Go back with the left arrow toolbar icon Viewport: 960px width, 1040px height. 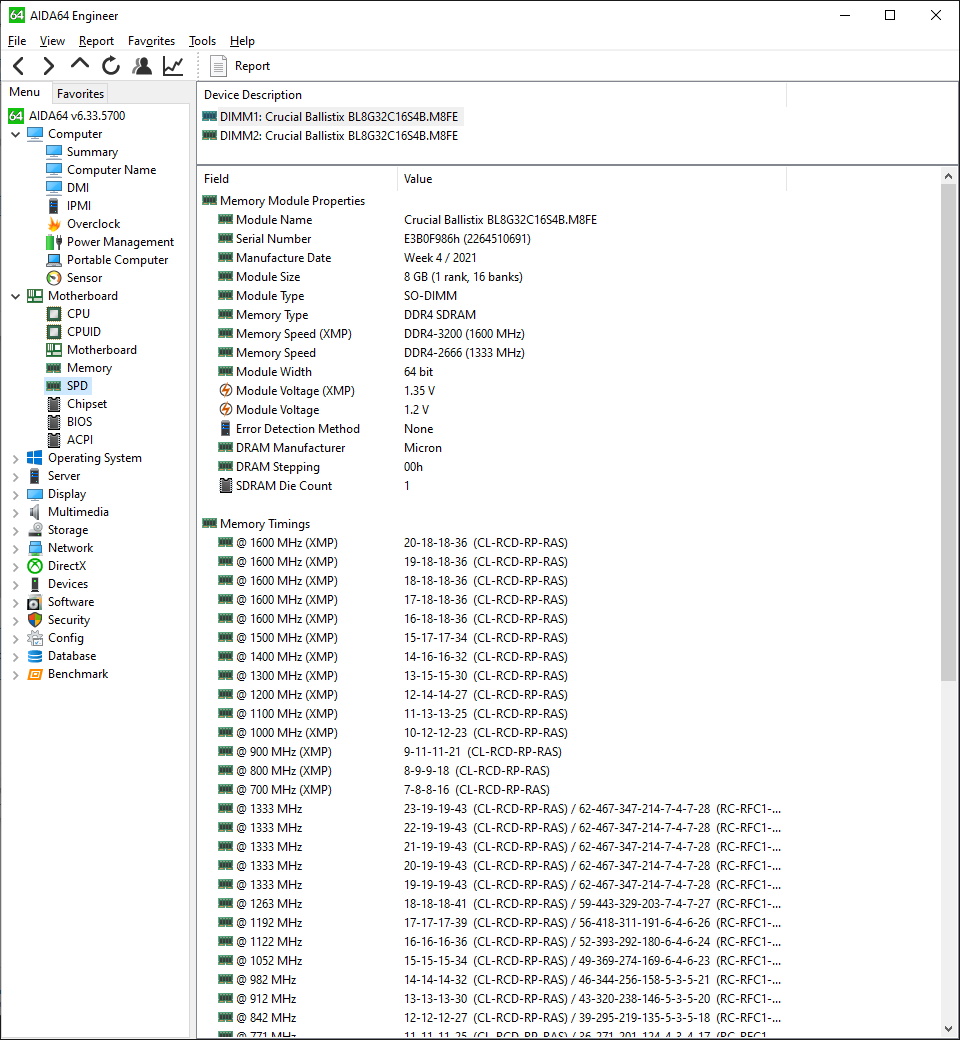[19, 66]
